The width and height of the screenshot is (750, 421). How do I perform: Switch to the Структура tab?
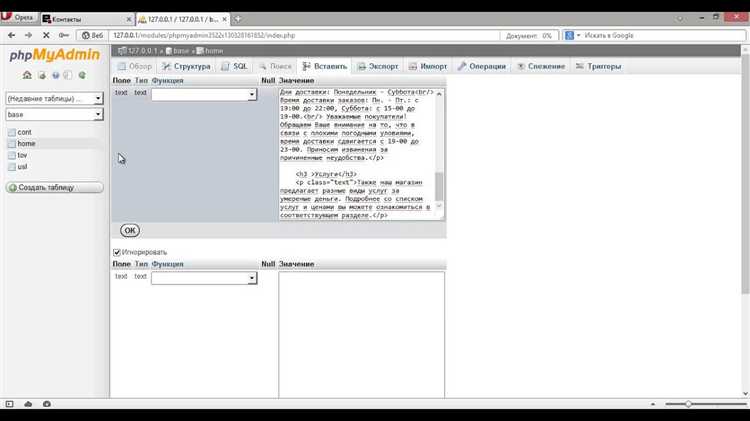click(187, 66)
